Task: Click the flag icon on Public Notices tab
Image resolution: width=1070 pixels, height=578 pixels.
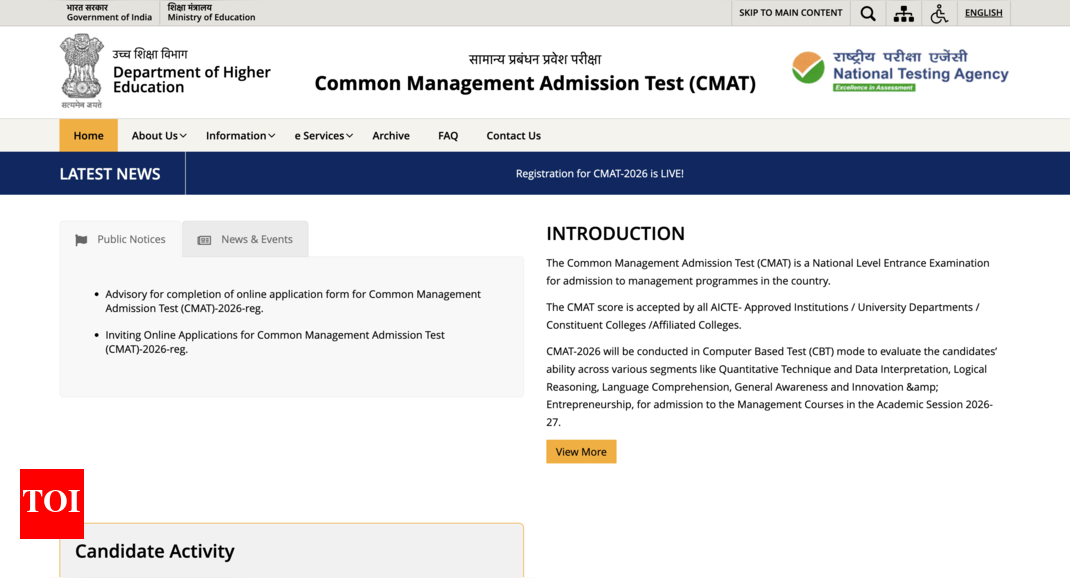Action: (x=81, y=239)
